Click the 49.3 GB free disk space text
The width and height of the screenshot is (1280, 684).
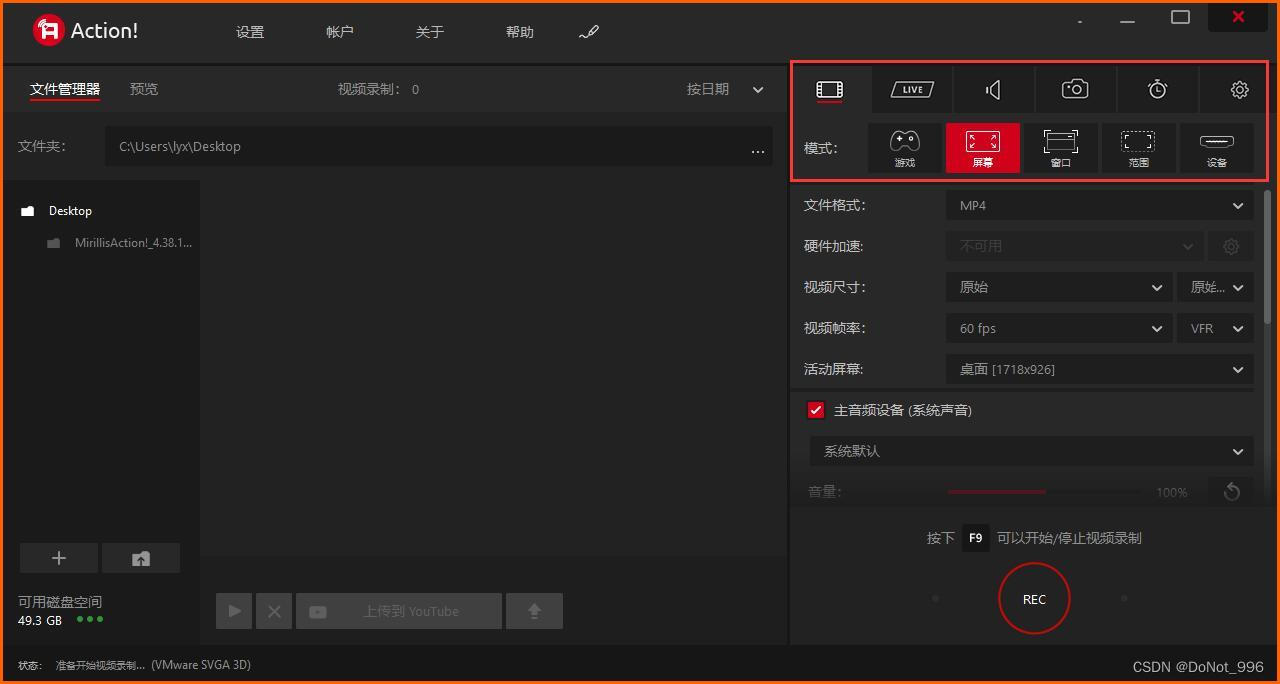click(40, 620)
